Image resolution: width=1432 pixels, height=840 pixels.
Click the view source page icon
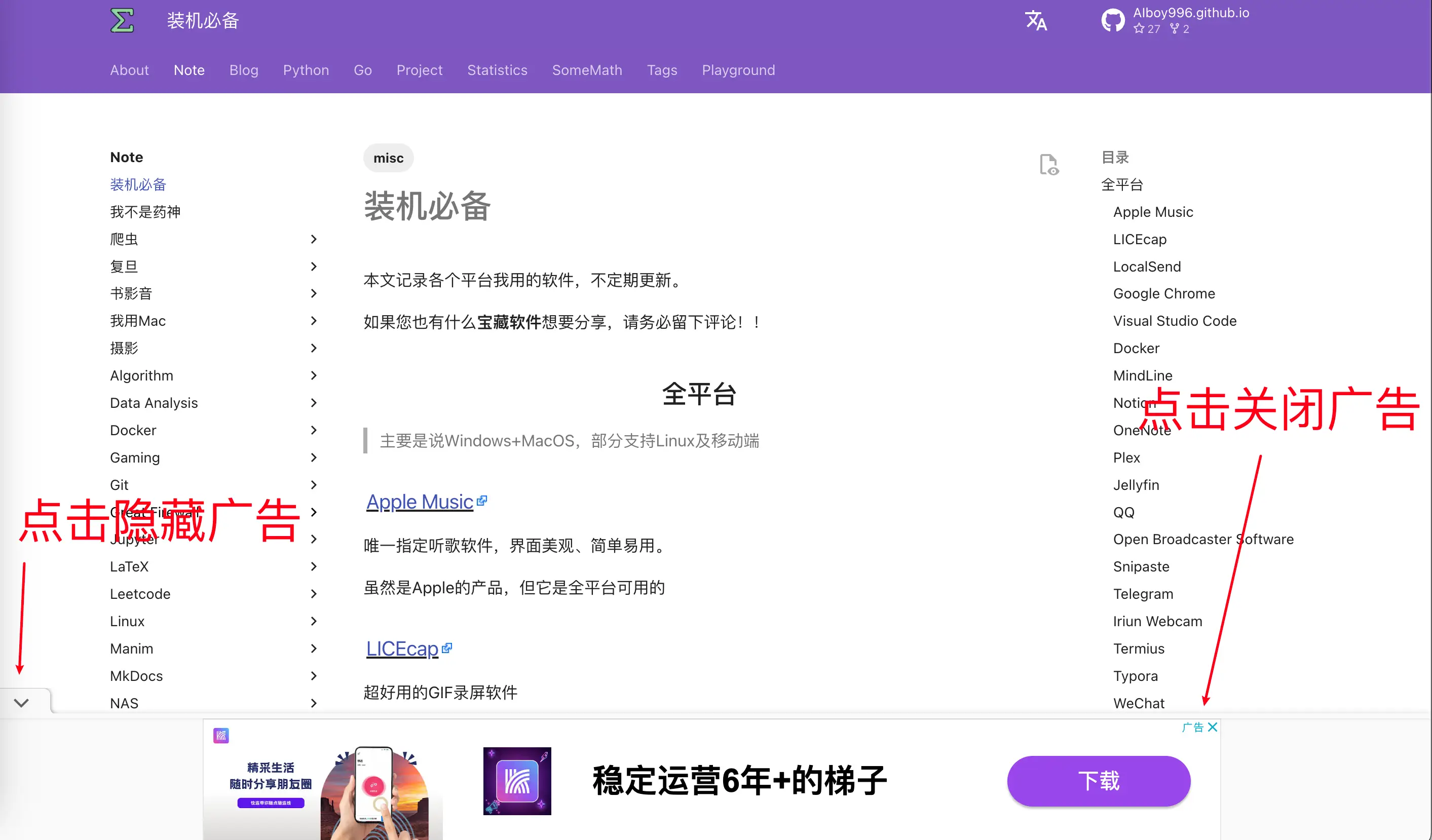point(1048,165)
